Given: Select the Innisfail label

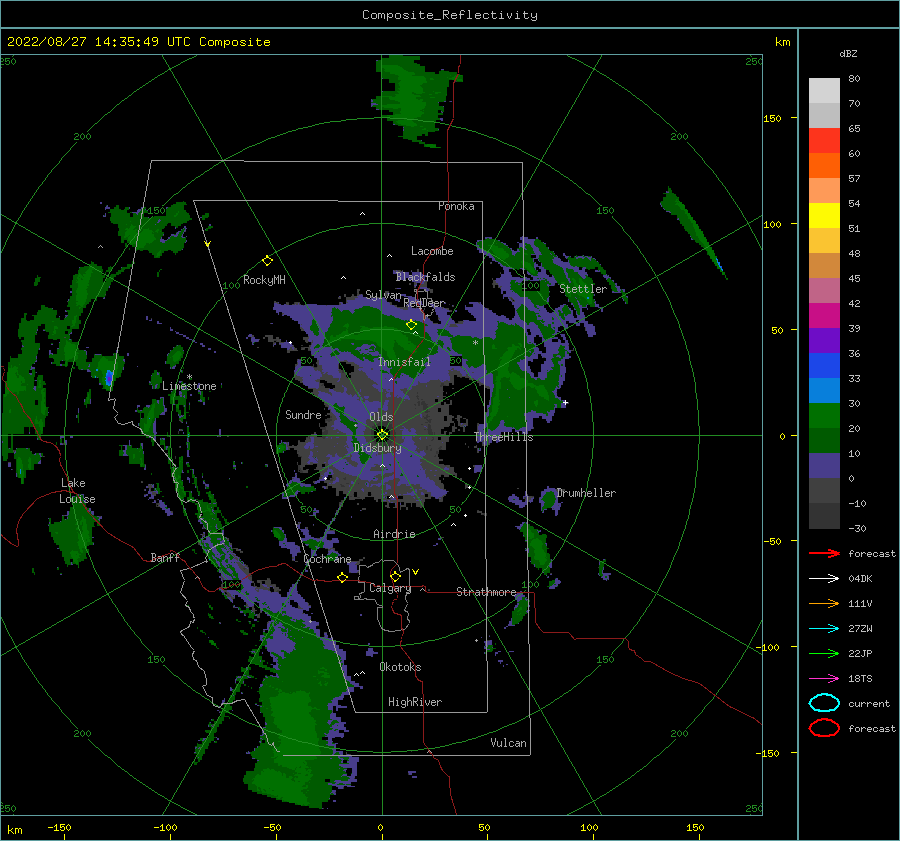Looking at the screenshot, I should coord(404,362).
